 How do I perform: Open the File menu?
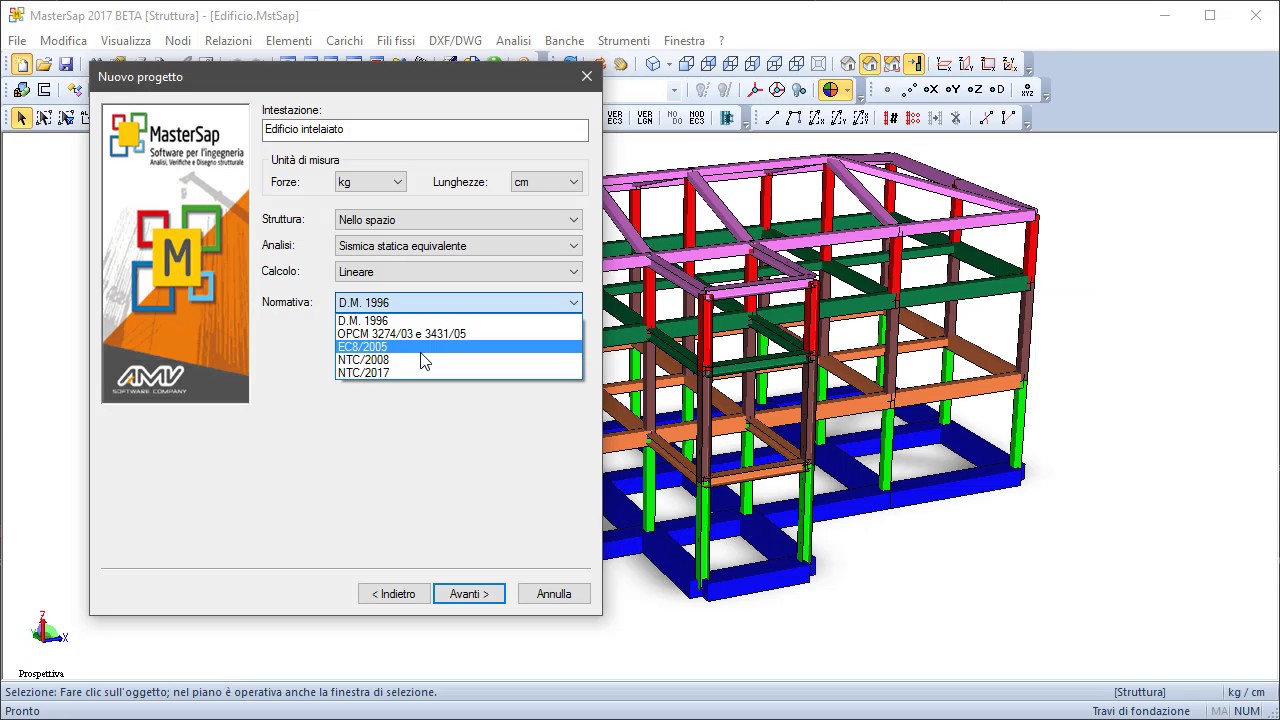(17, 41)
